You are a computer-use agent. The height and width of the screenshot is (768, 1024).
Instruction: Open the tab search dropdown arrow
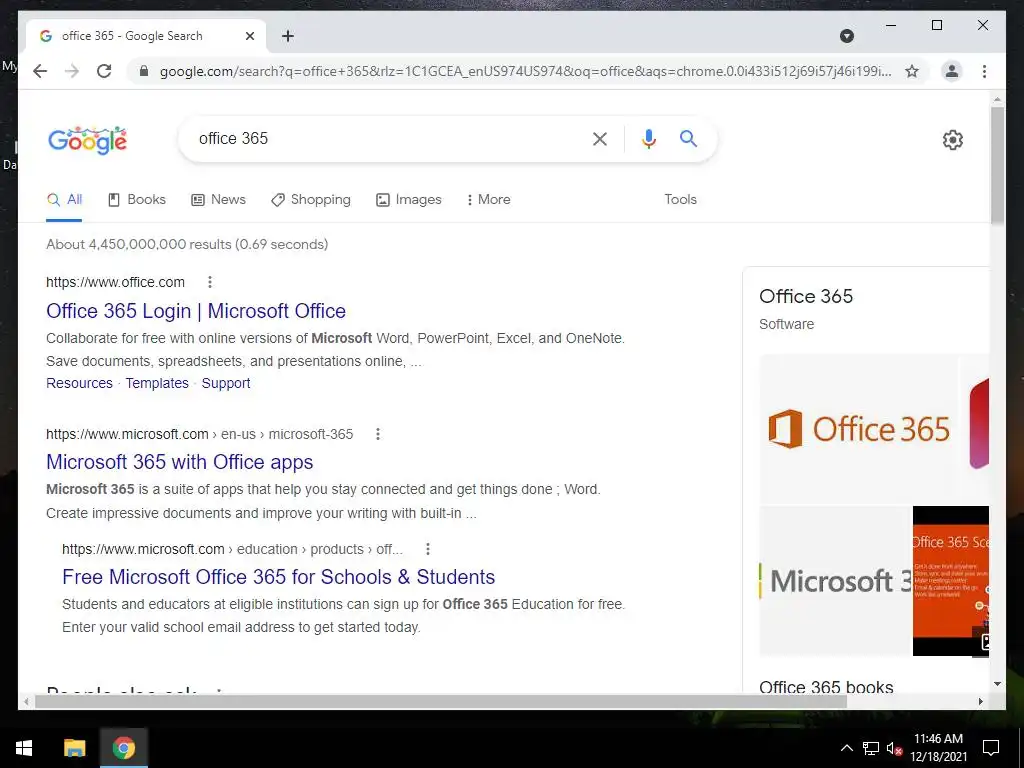pyautogui.click(x=846, y=36)
